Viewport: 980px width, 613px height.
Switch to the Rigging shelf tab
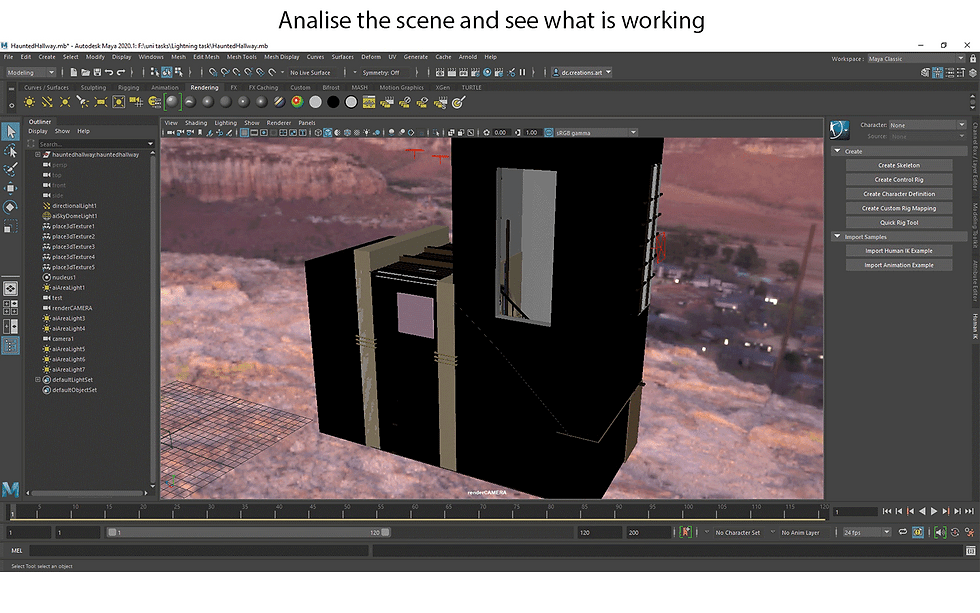[x=129, y=87]
